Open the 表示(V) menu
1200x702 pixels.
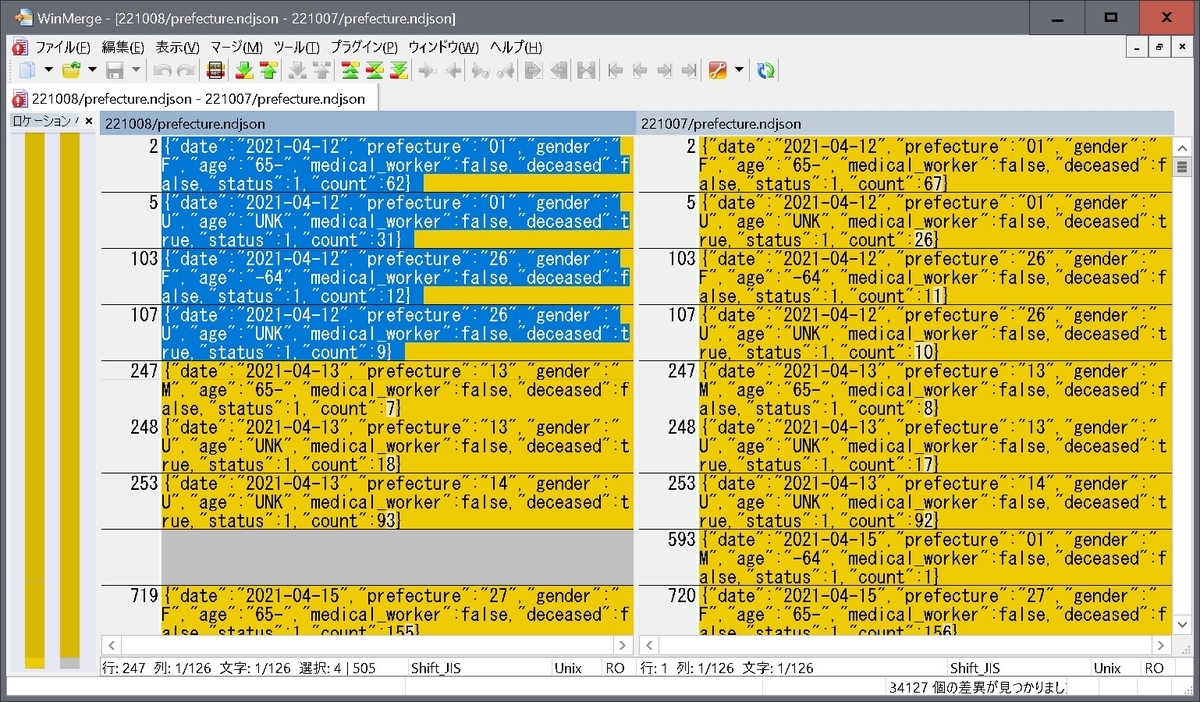(x=177, y=47)
